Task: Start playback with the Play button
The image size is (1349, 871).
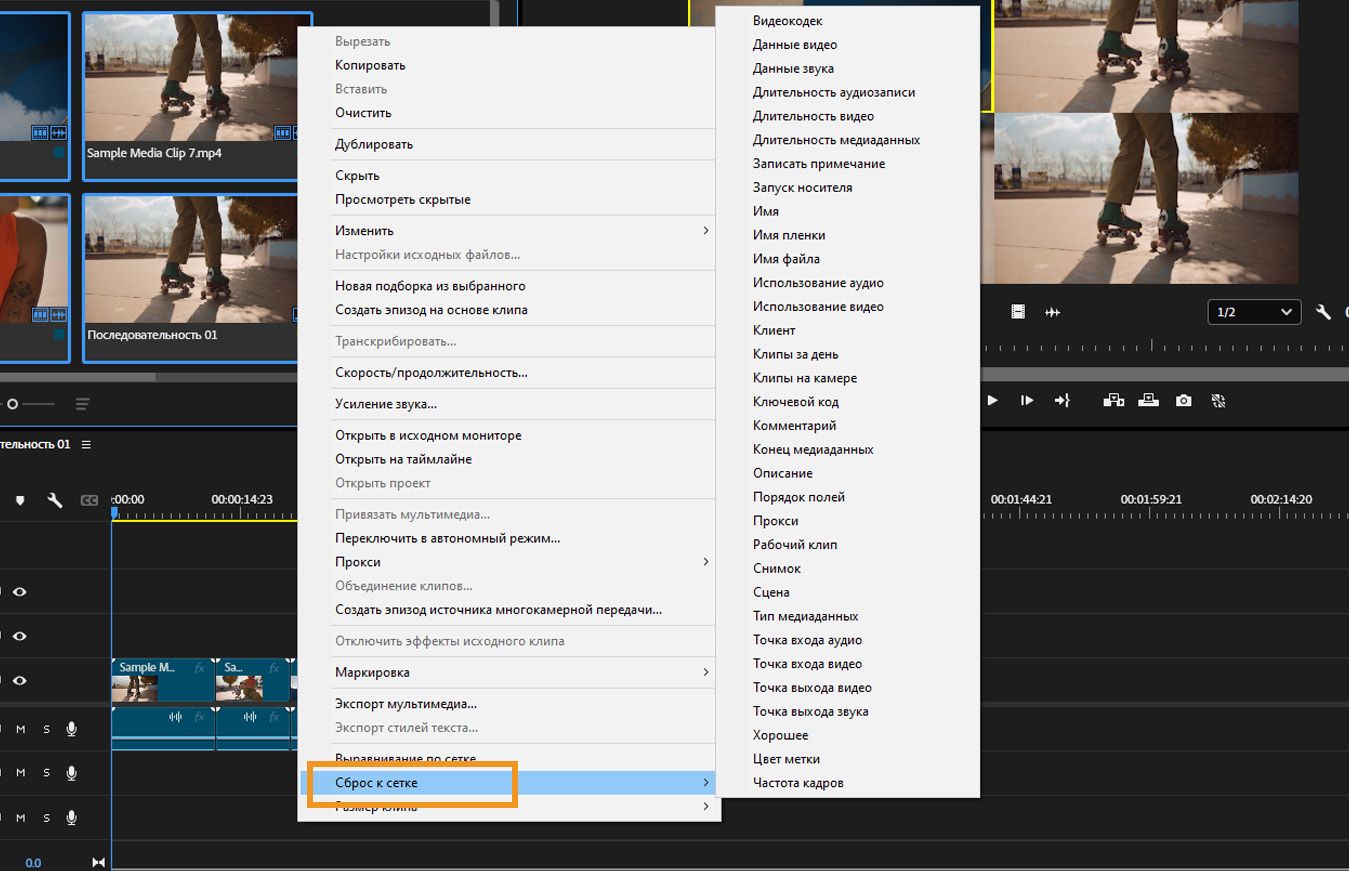Action: (x=992, y=400)
